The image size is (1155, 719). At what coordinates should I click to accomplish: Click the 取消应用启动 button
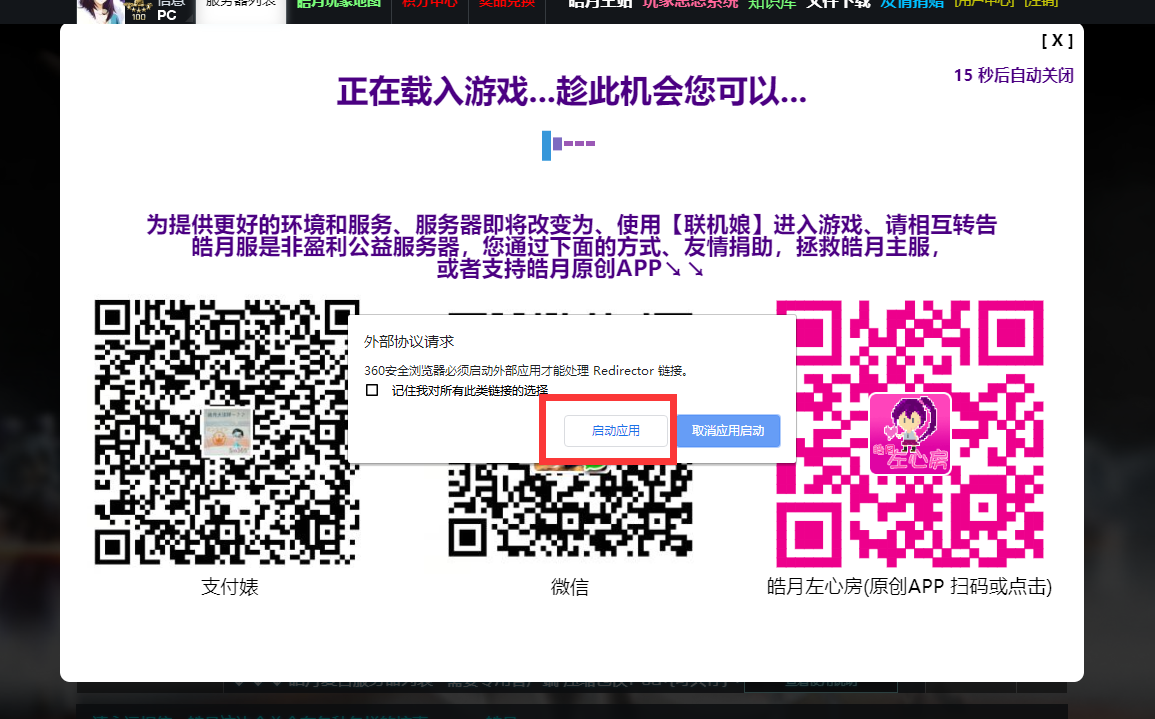728,430
